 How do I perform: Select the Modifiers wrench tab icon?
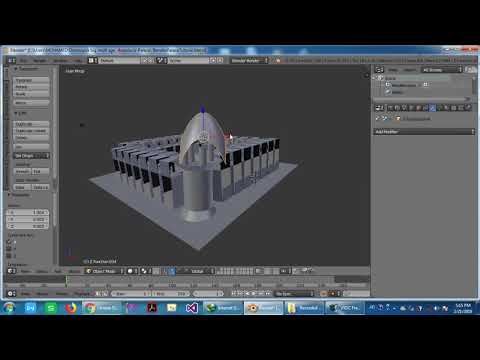pos(433,108)
